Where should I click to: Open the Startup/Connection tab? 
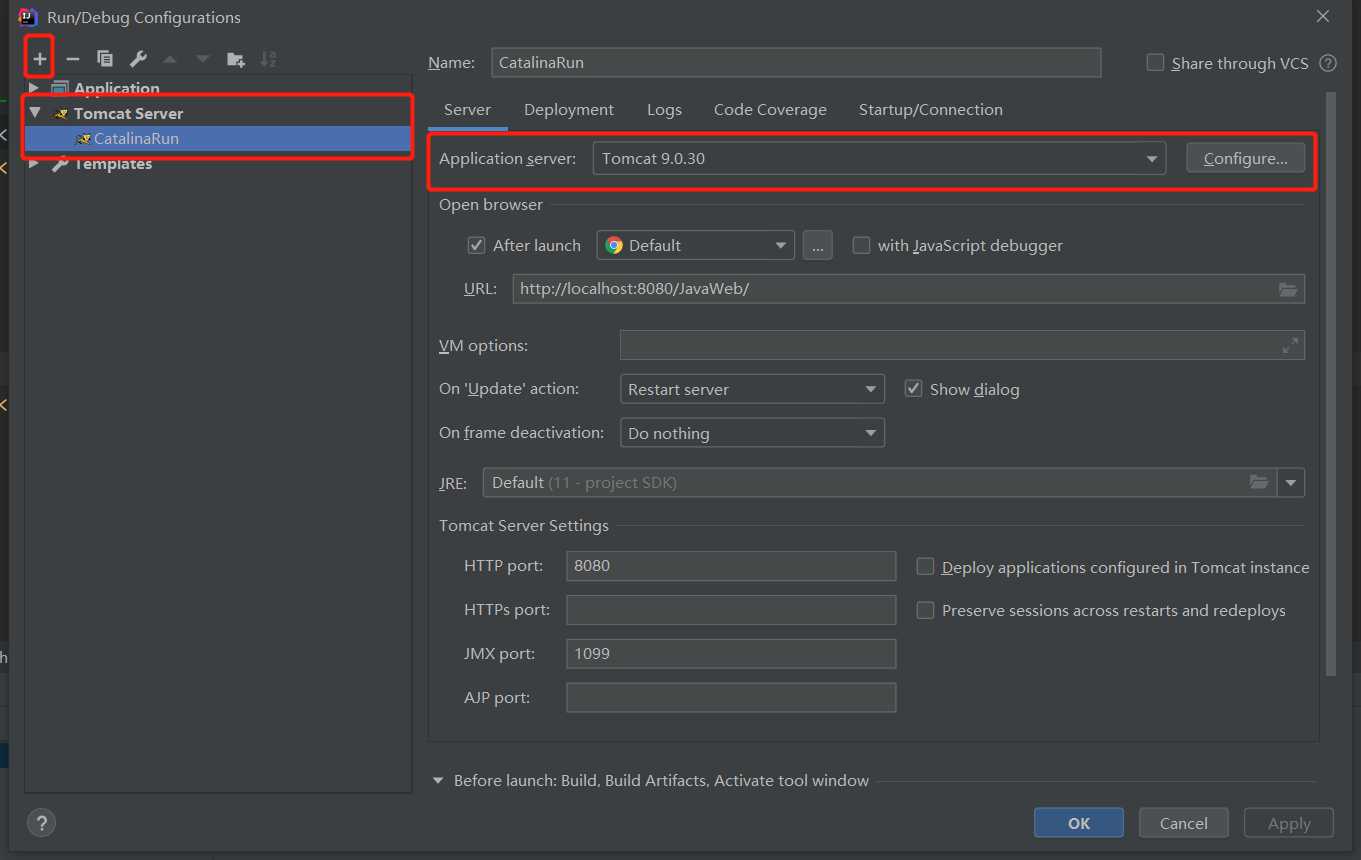(931, 110)
